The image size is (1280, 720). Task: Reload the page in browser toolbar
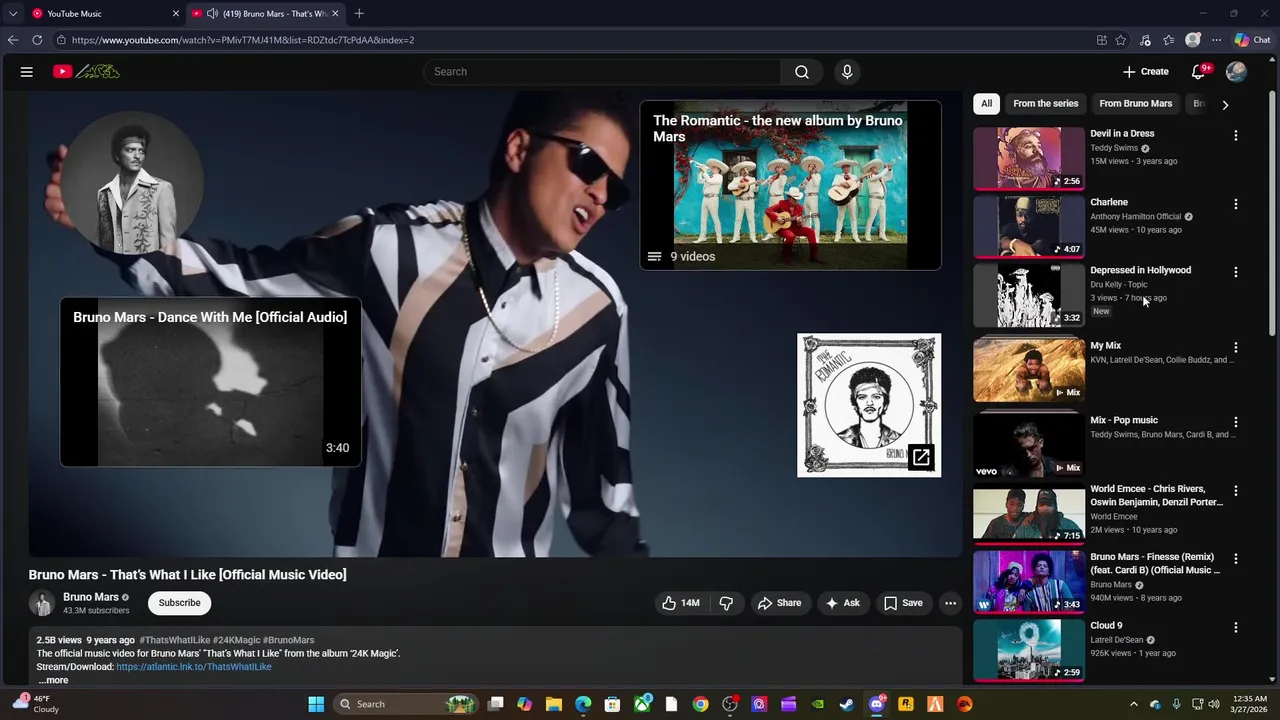point(37,40)
